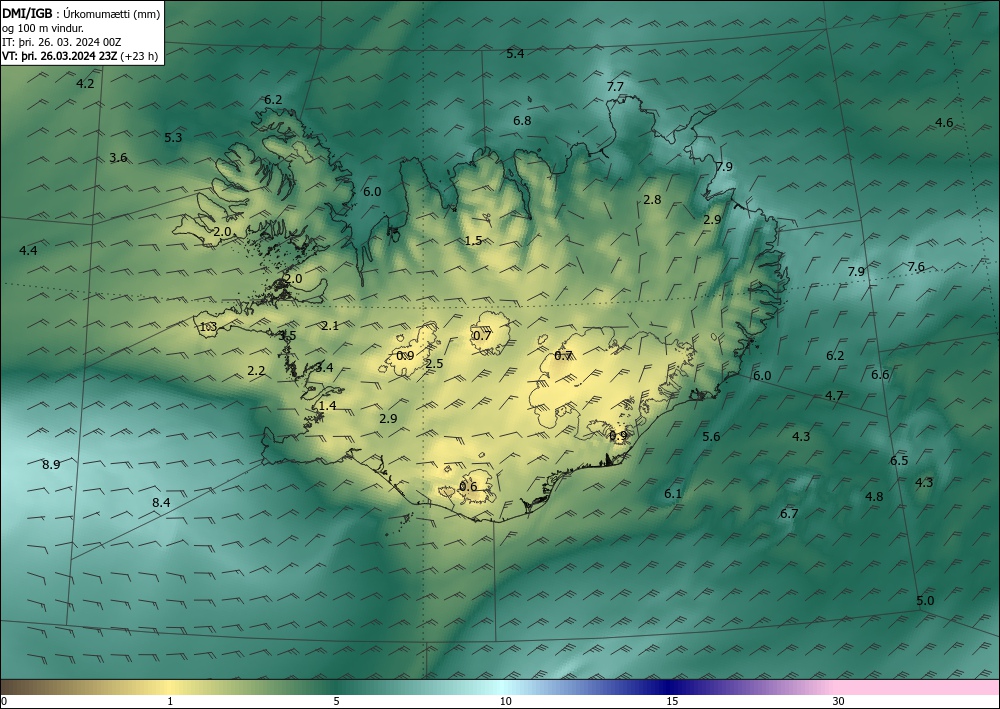The height and width of the screenshot is (709, 1000).
Task: Click the color scale tick label '15'
Action: pos(672,702)
